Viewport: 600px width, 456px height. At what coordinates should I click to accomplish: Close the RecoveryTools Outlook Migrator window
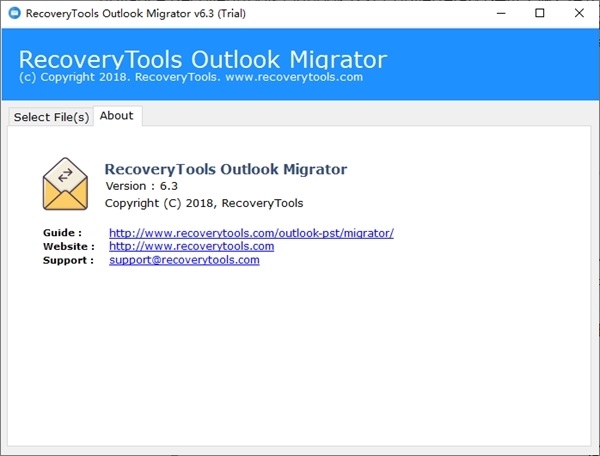point(579,13)
